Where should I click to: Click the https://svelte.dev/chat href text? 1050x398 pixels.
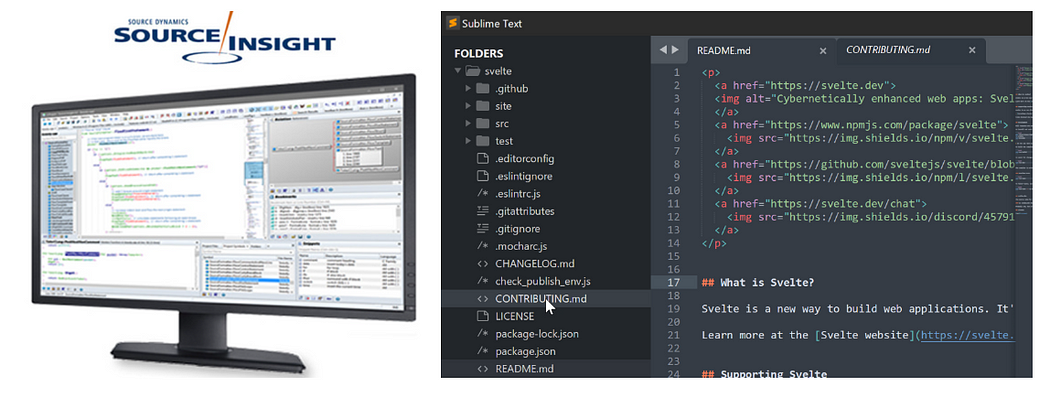847,204
